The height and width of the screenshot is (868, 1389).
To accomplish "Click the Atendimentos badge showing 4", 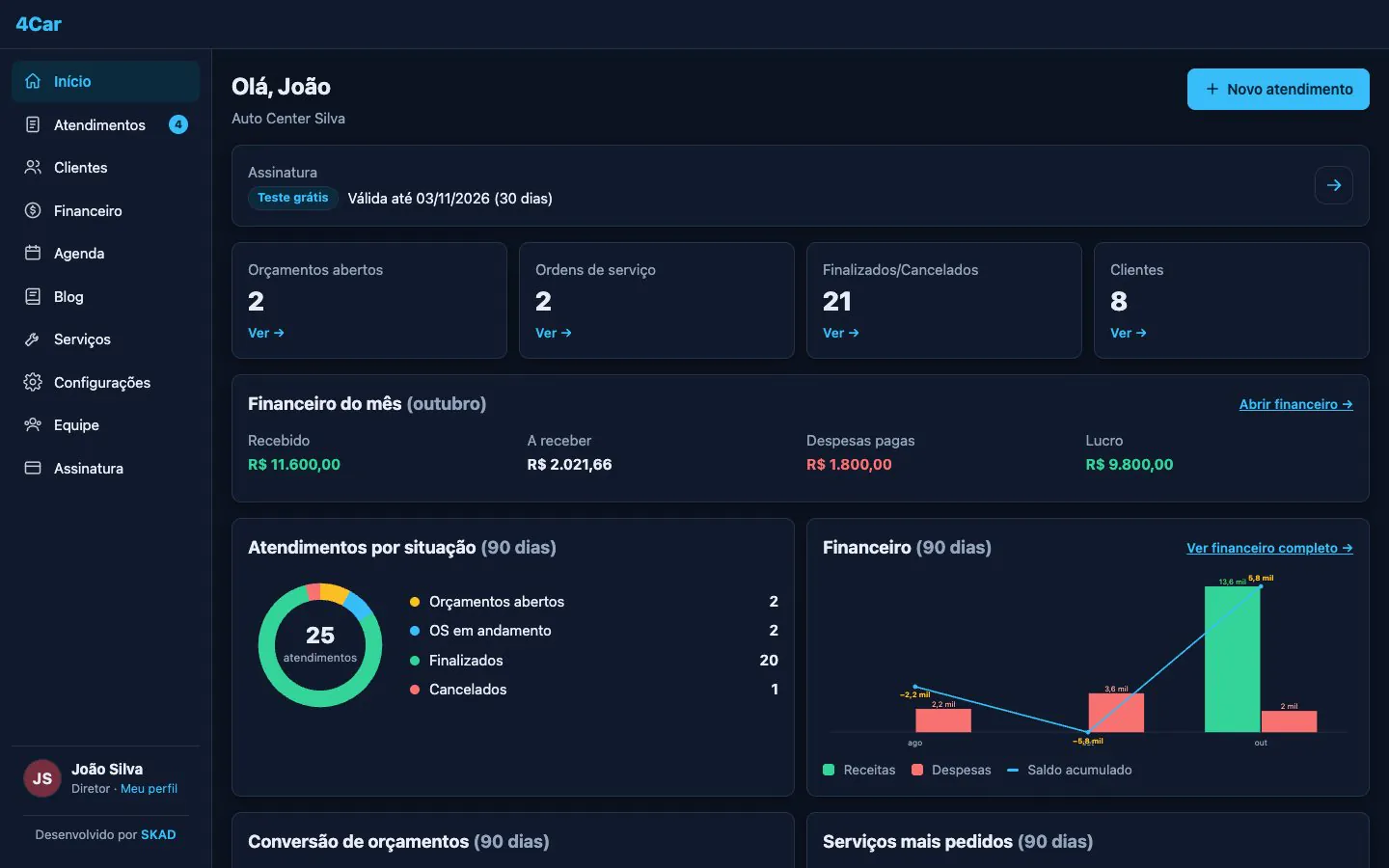I will pyautogui.click(x=178, y=124).
